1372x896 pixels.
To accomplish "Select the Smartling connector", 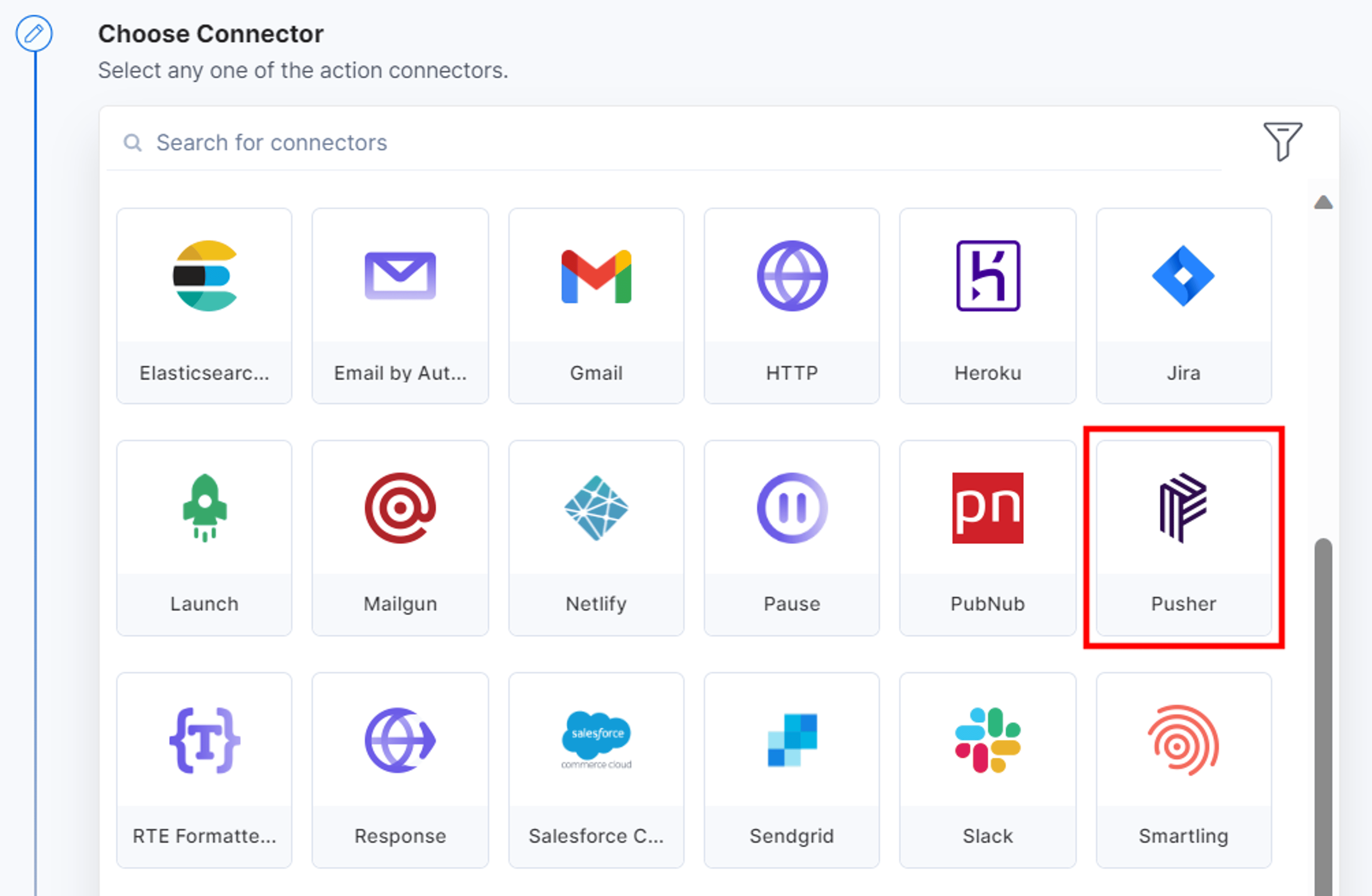I will tap(1183, 770).
